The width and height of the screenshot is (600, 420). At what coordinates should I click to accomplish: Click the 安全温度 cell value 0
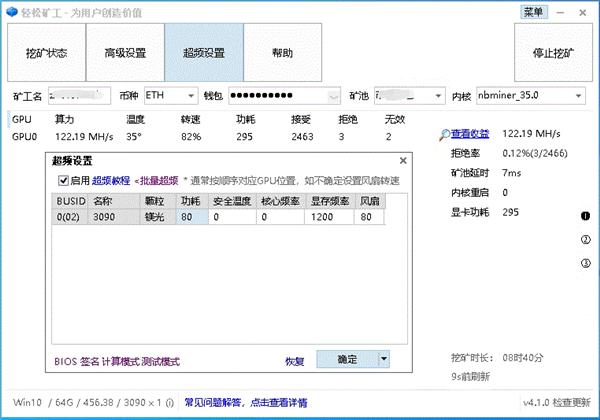(x=232, y=217)
